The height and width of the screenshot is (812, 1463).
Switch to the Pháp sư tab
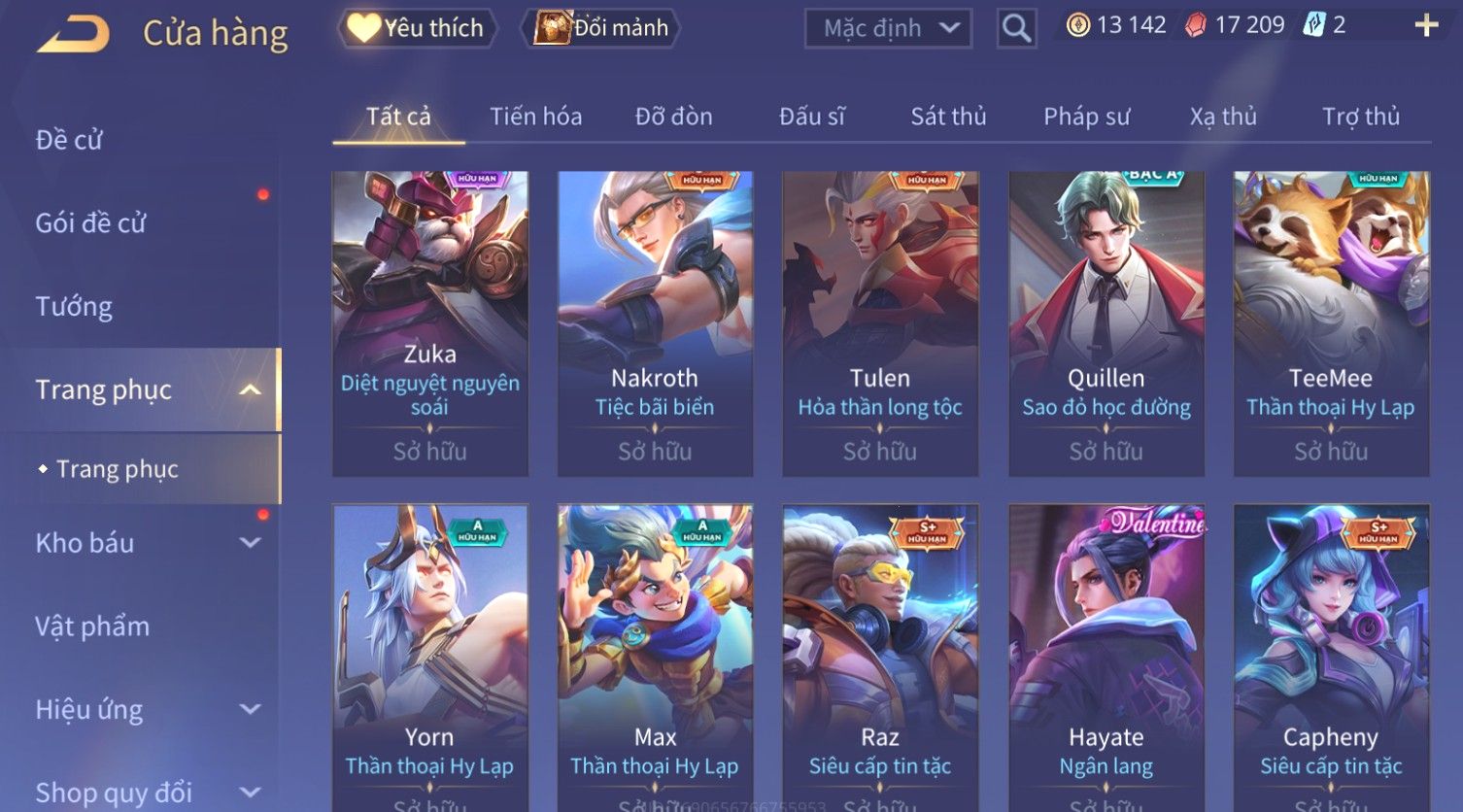pyautogui.click(x=1086, y=117)
